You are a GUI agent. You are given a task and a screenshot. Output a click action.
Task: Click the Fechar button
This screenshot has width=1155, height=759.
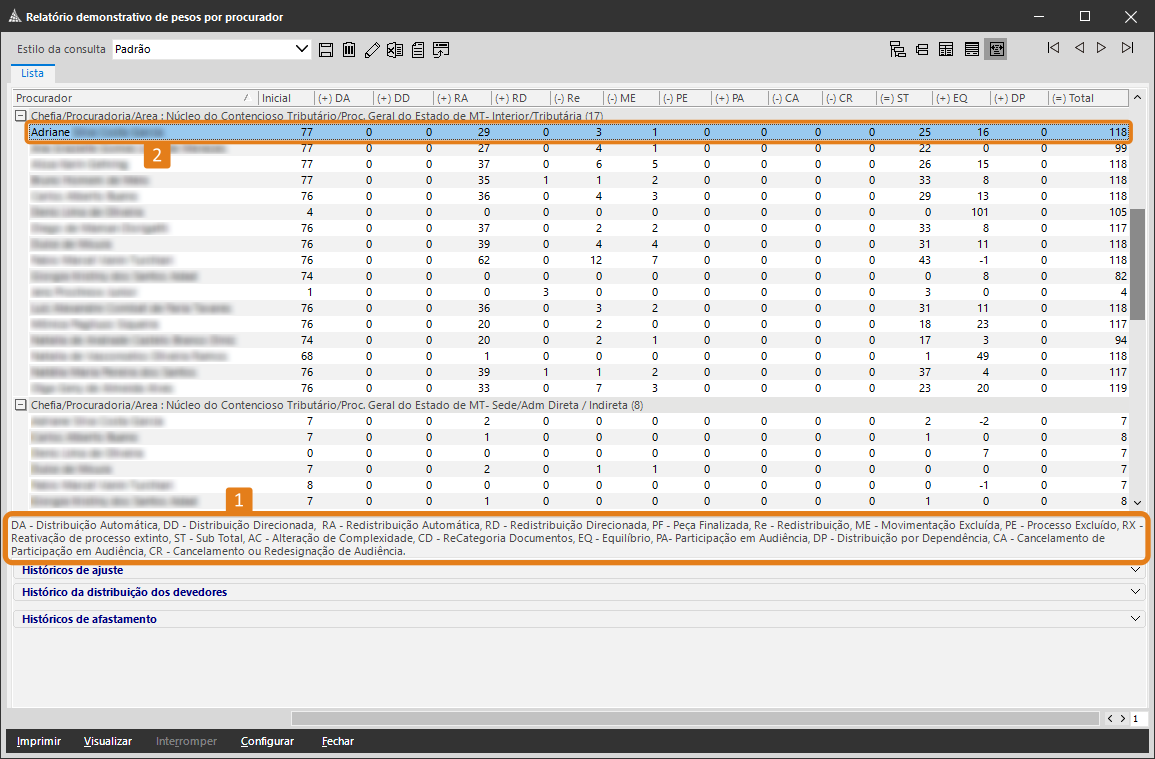(x=338, y=741)
